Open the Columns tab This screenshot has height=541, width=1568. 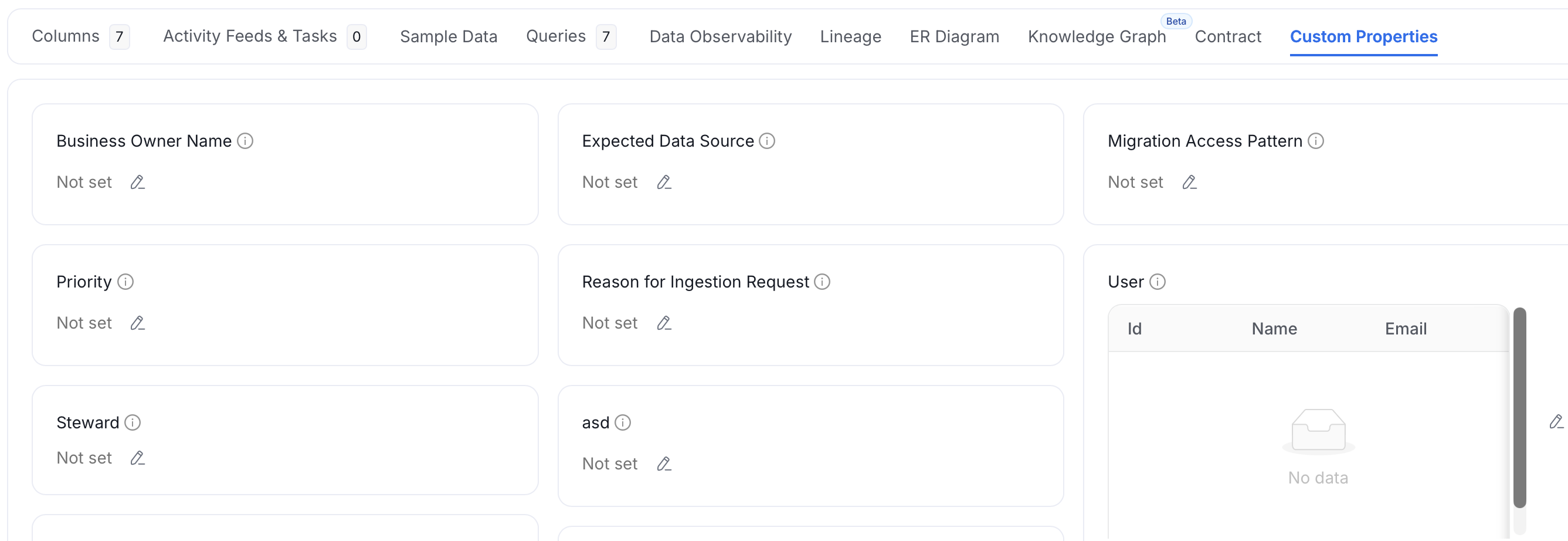[x=80, y=36]
